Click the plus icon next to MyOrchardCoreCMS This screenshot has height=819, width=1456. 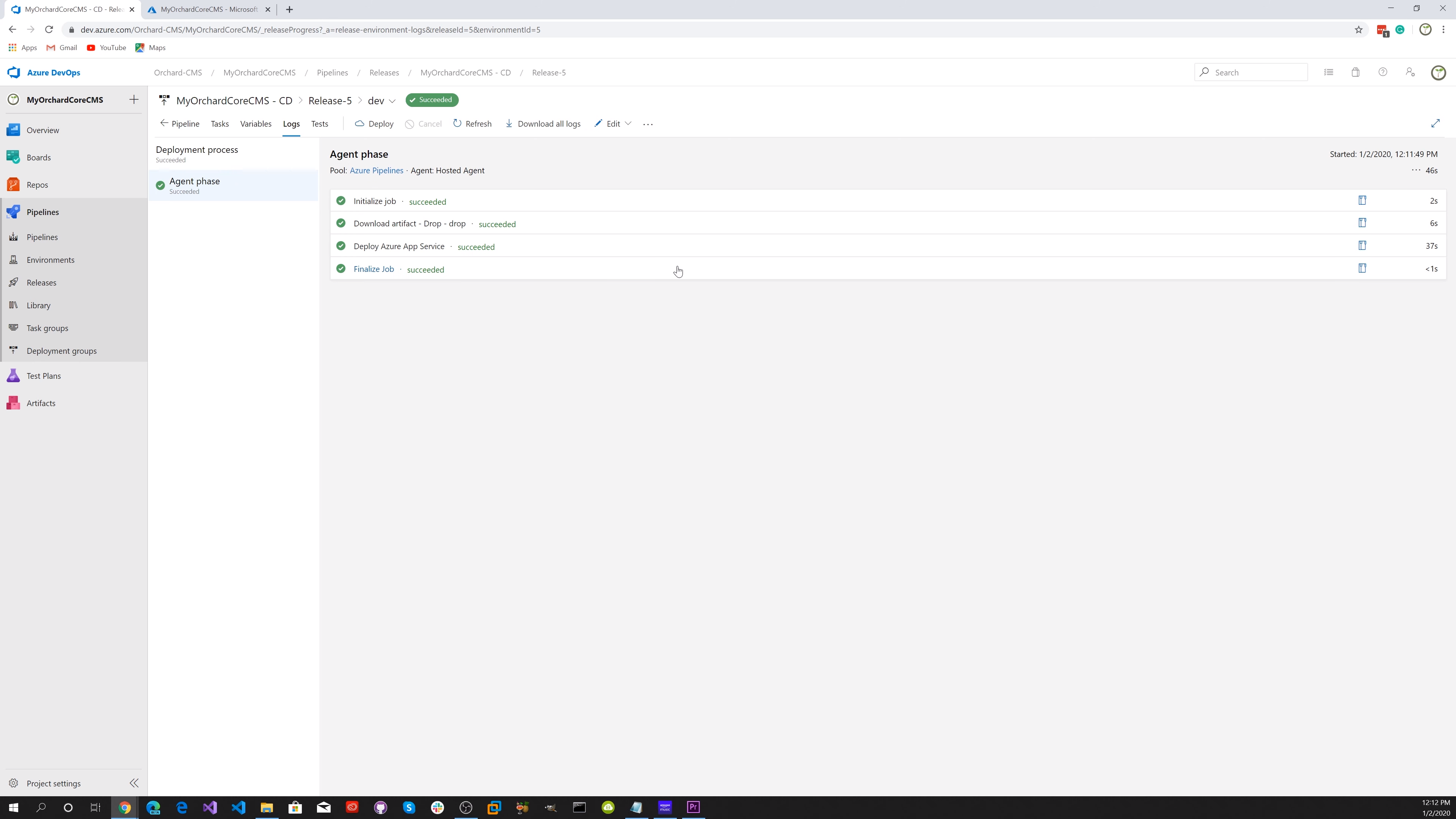(134, 99)
